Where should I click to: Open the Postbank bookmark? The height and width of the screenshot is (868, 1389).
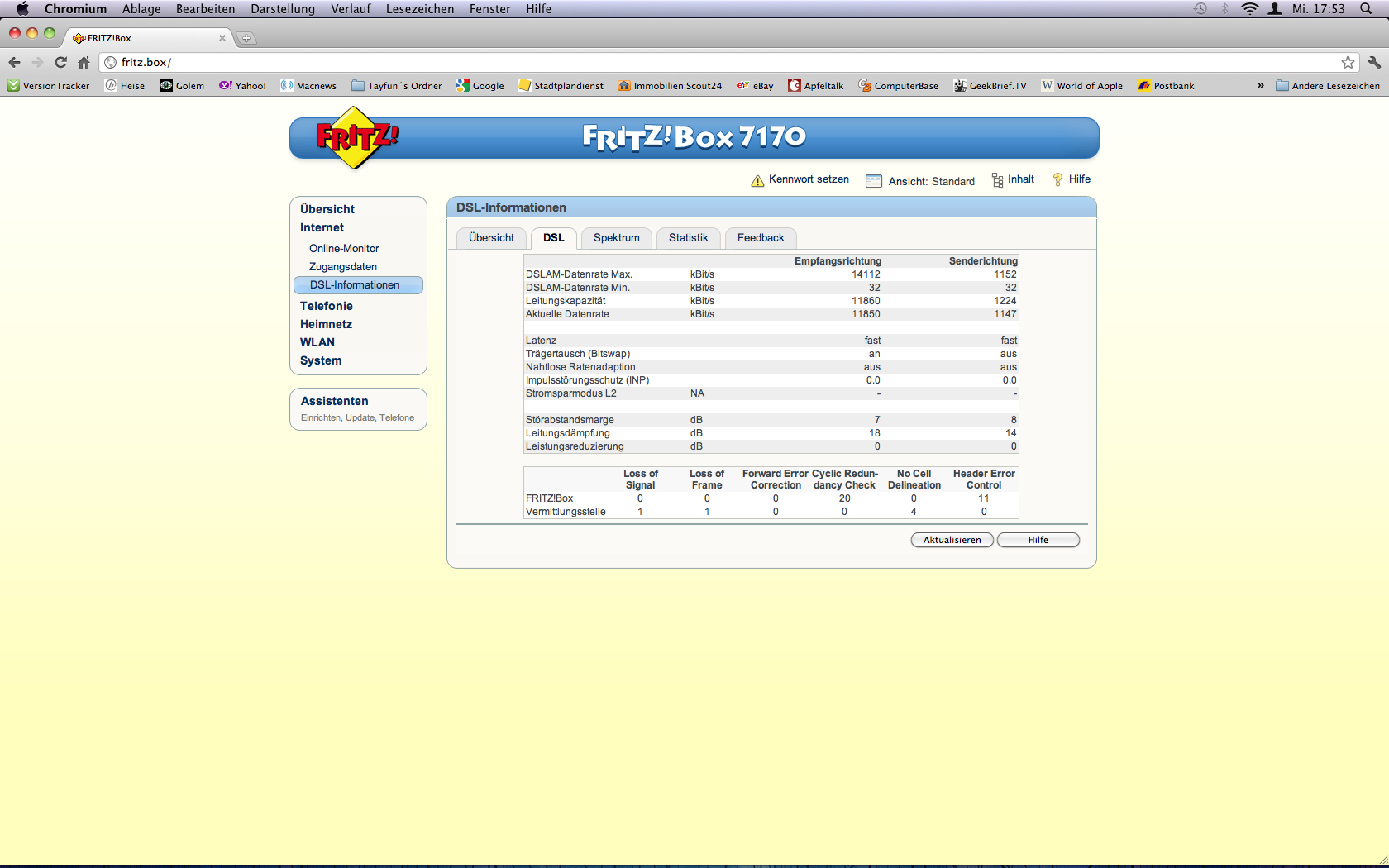1167,86
